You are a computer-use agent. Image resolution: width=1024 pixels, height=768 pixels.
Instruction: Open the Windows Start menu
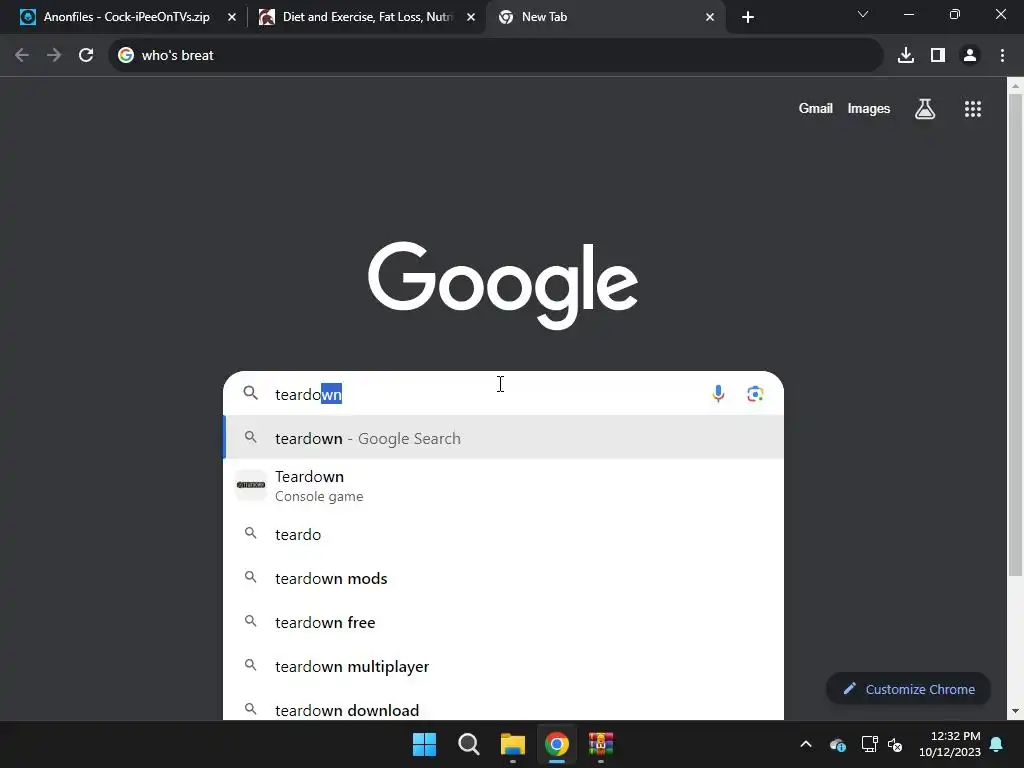point(424,744)
